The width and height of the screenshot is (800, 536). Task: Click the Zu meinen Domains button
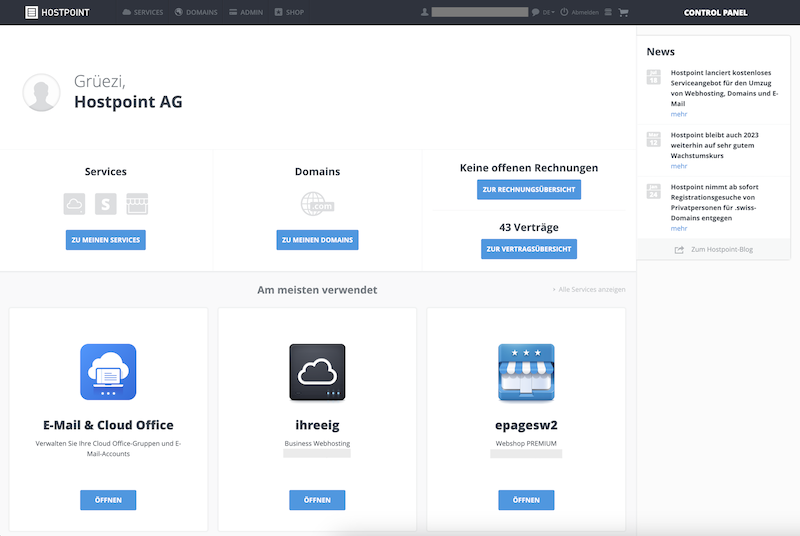tap(317, 240)
